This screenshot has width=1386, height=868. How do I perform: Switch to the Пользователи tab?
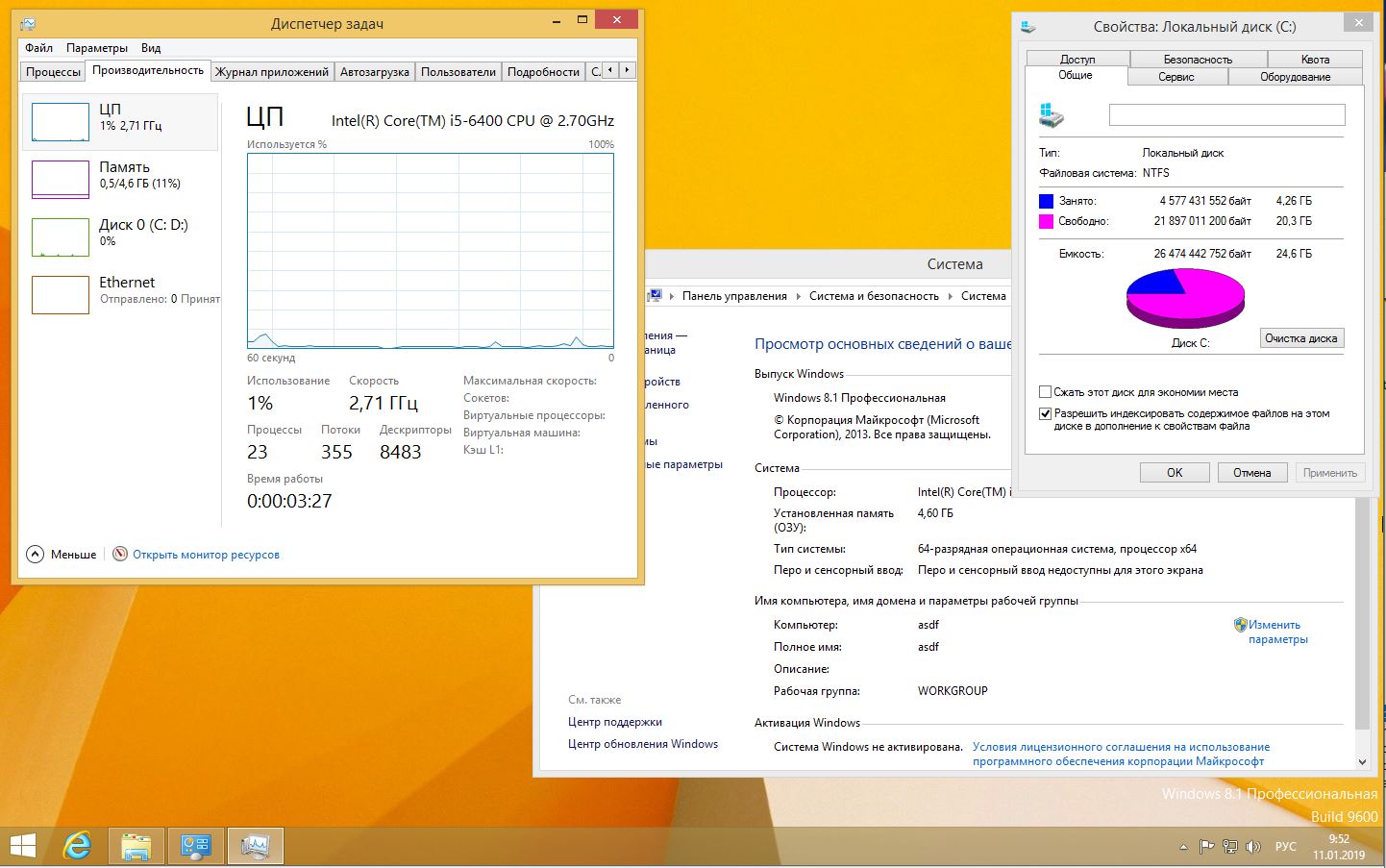point(458,72)
